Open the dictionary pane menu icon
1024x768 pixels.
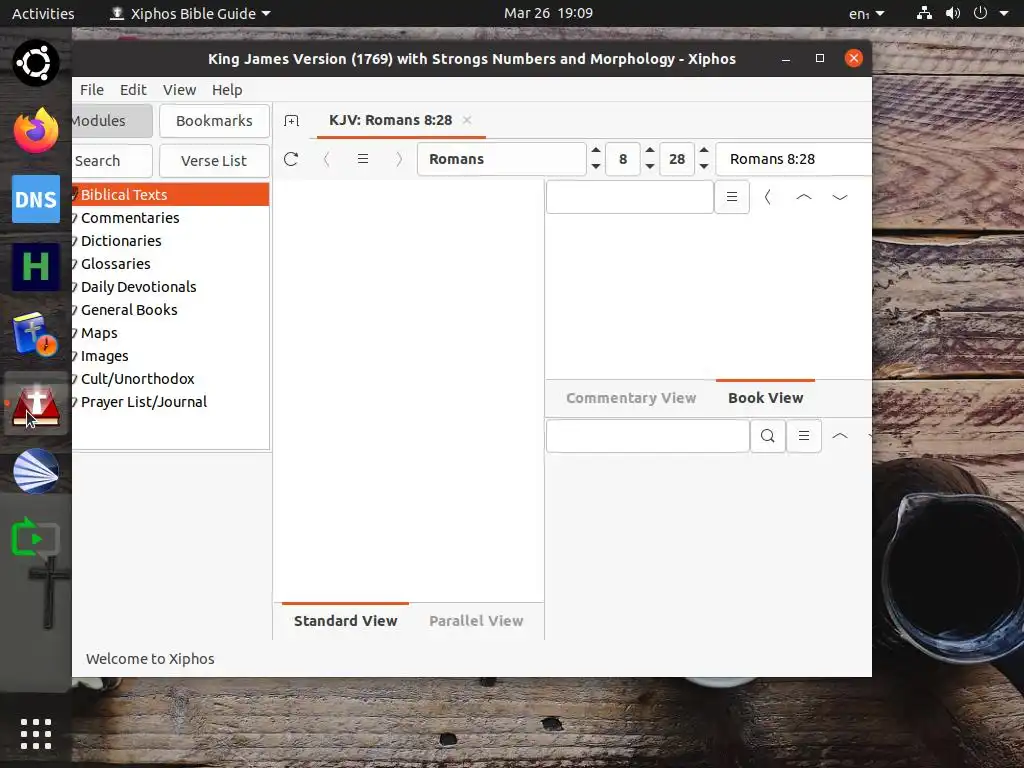pos(804,436)
